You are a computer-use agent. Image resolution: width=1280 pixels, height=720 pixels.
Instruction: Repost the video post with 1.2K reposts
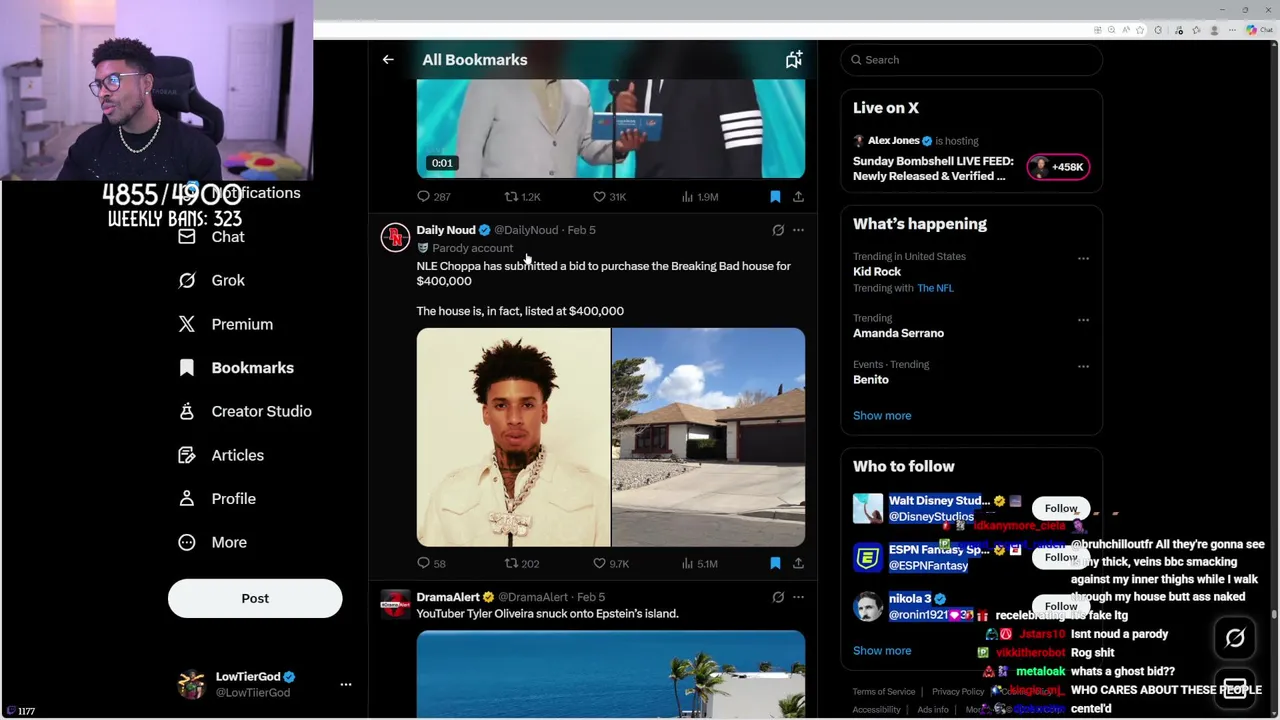click(522, 197)
